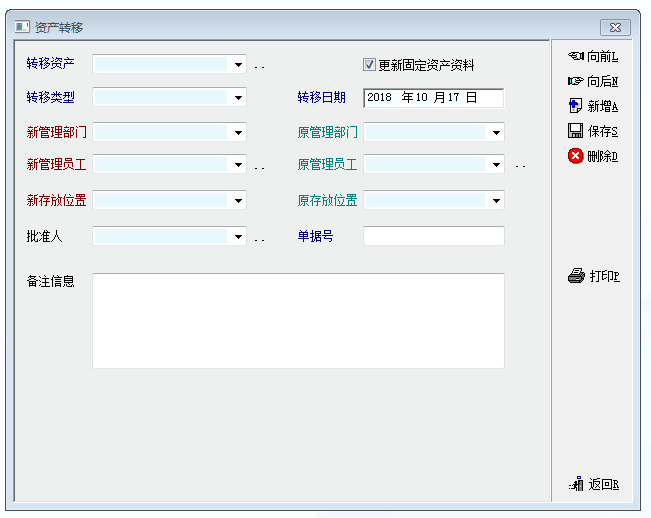Screen dimensions: 651x518
Task: Click inside the 备注信息 text area
Action: (298, 320)
